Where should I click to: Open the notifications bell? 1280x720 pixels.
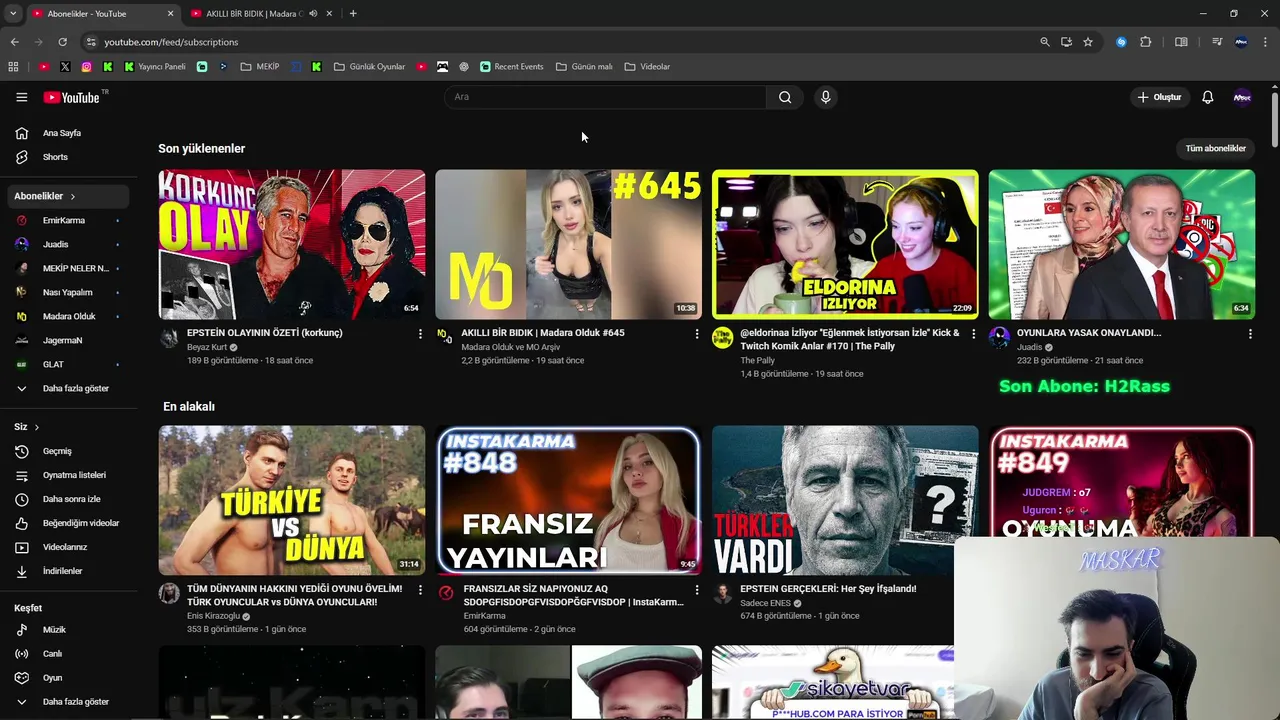(1207, 97)
